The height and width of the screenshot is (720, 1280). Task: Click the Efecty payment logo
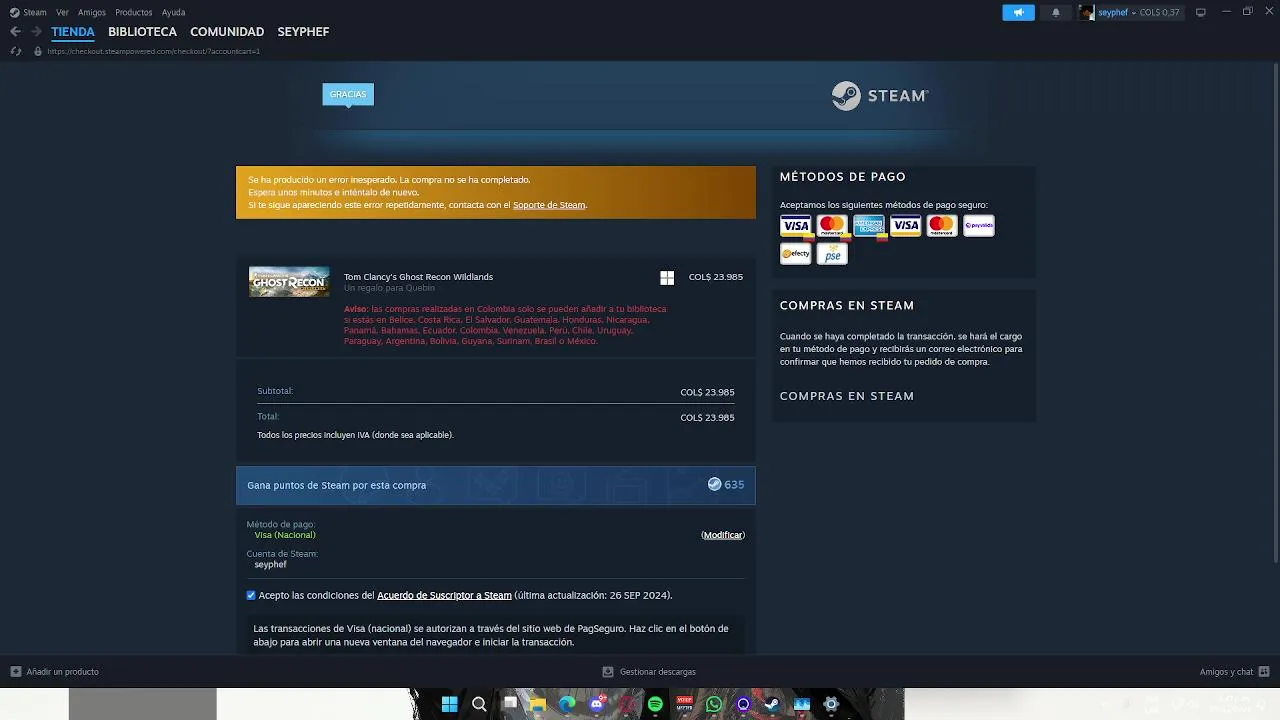tap(795, 254)
